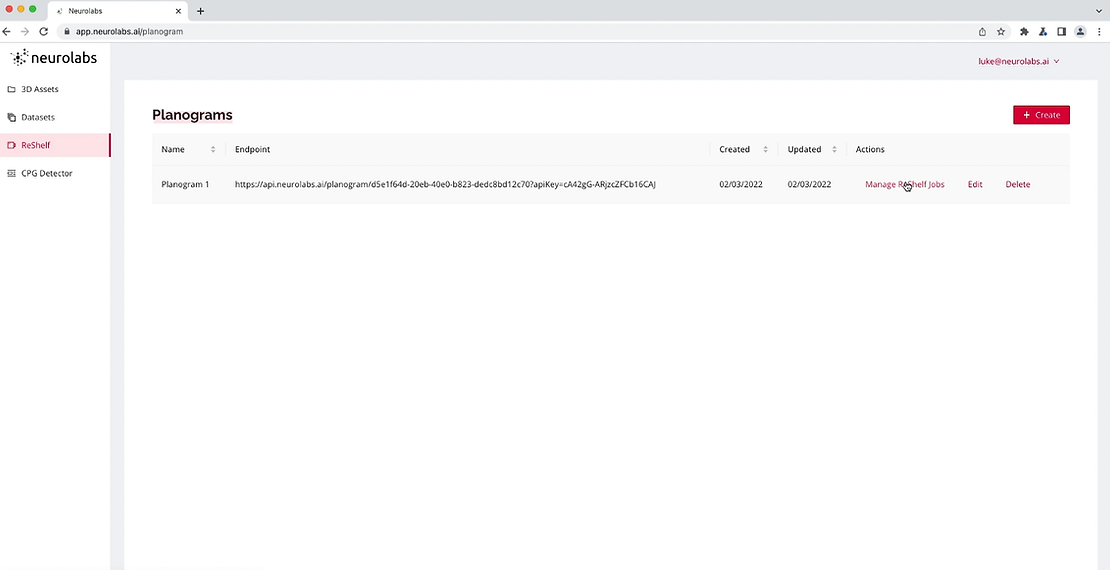This screenshot has width=1110, height=570.
Task: Select the Neurolabs browser tab
Action: 117,11
